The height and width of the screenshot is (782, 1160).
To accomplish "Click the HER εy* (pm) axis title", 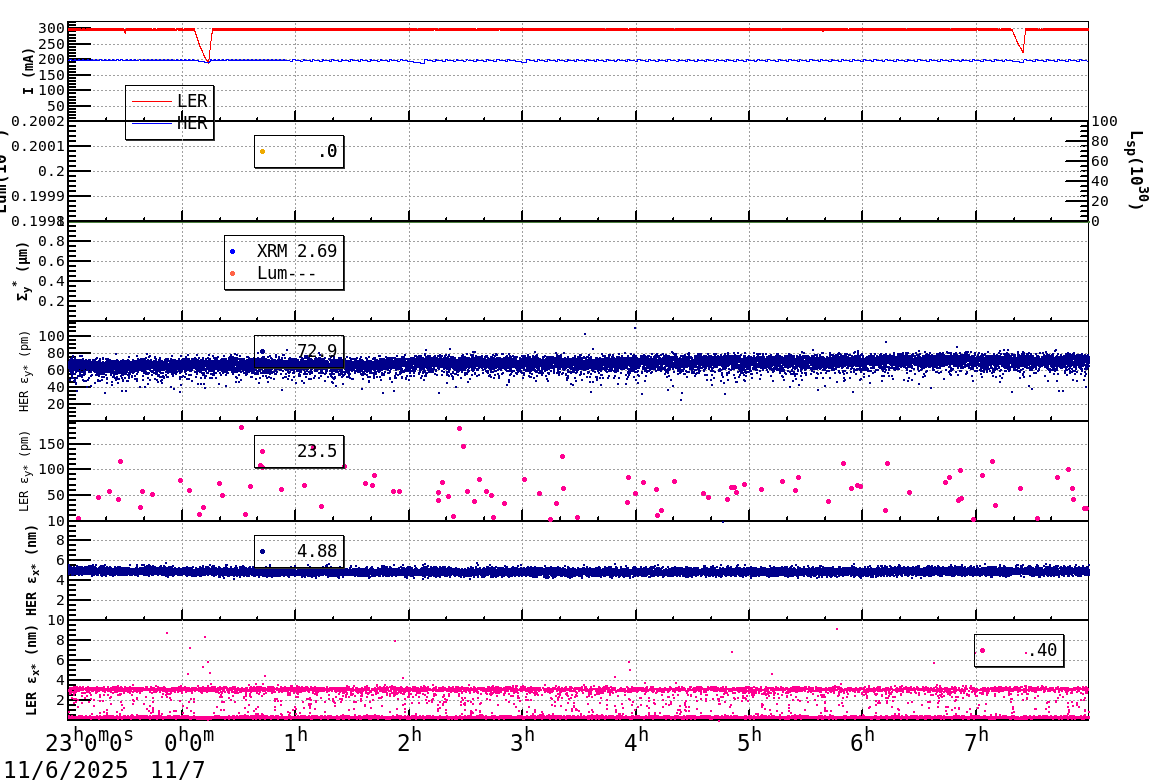I will pyautogui.click(x=24, y=371).
